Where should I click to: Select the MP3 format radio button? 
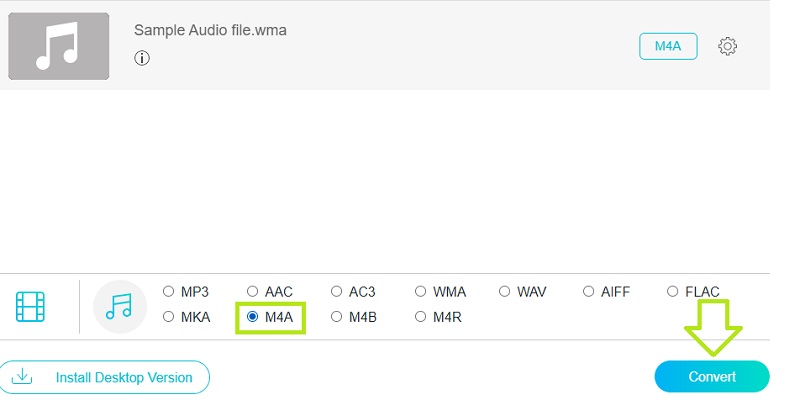tap(168, 292)
